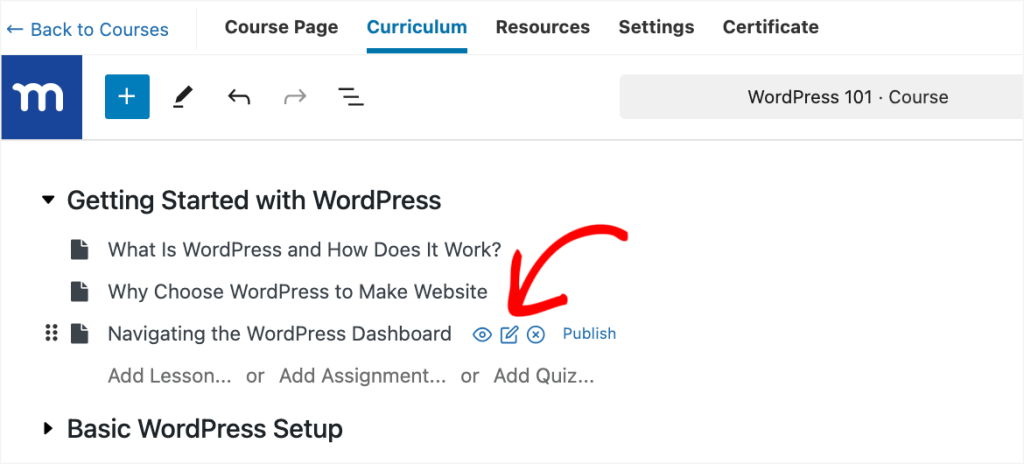Open the Certificate tab

tap(770, 27)
